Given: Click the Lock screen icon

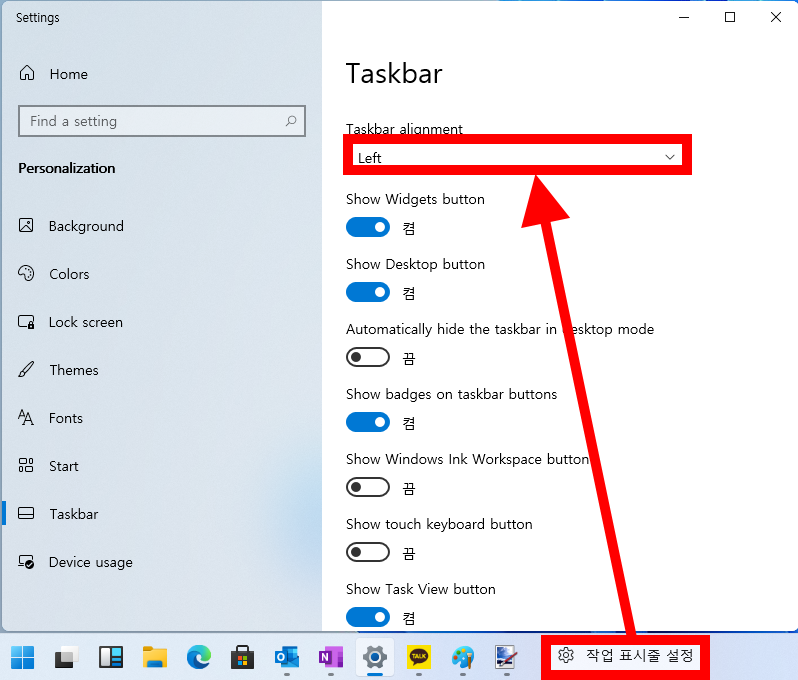Looking at the screenshot, I should click(x=26, y=322).
